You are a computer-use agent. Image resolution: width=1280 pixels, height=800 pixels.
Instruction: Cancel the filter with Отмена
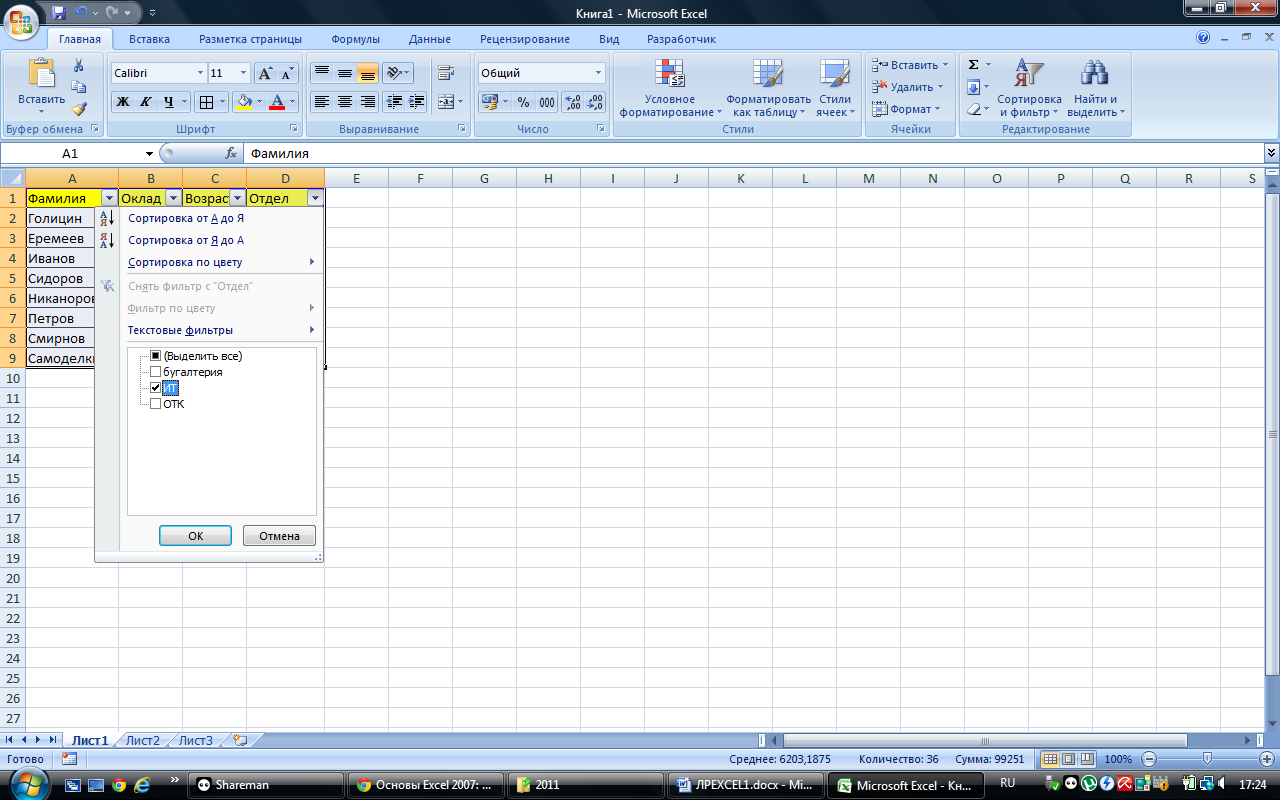click(x=279, y=536)
